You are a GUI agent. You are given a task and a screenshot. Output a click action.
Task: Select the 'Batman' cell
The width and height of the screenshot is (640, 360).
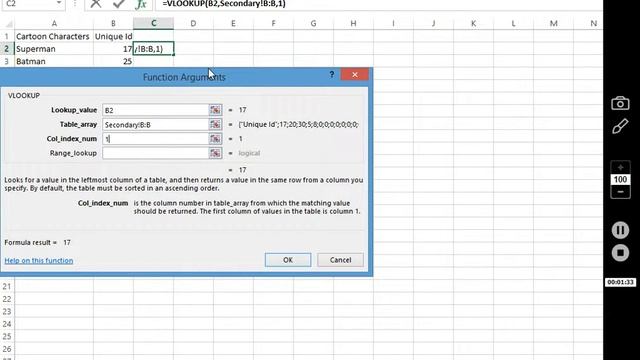pos(54,61)
